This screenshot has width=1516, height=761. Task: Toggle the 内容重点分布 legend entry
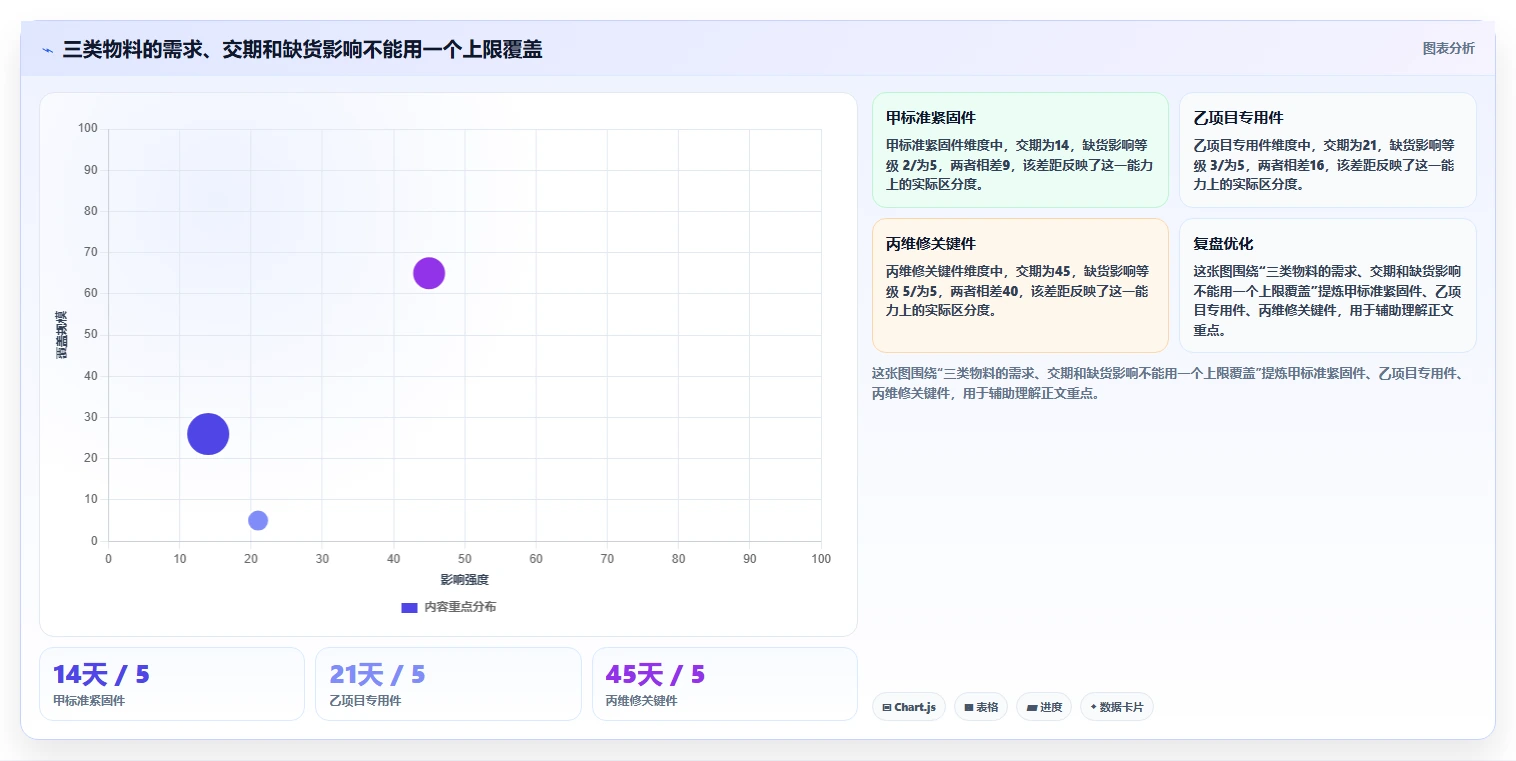pos(448,607)
